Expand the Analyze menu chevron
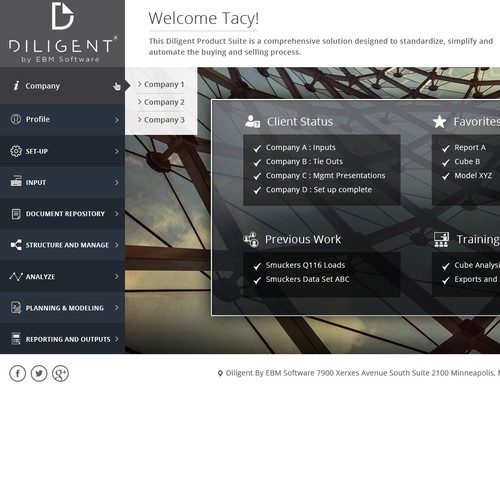This screenshot has height=500, width=500. [x=116, y=276]
